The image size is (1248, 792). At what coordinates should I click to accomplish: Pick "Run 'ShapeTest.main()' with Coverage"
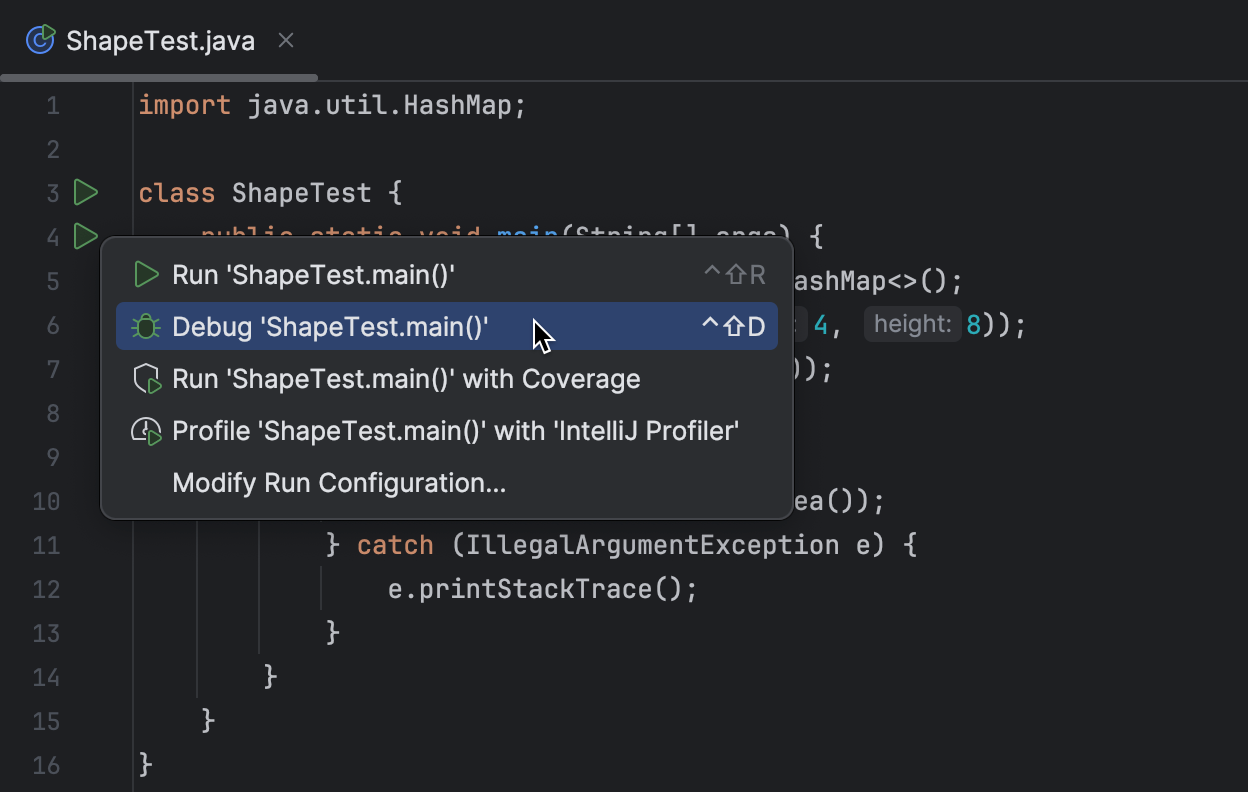(406, 378)
